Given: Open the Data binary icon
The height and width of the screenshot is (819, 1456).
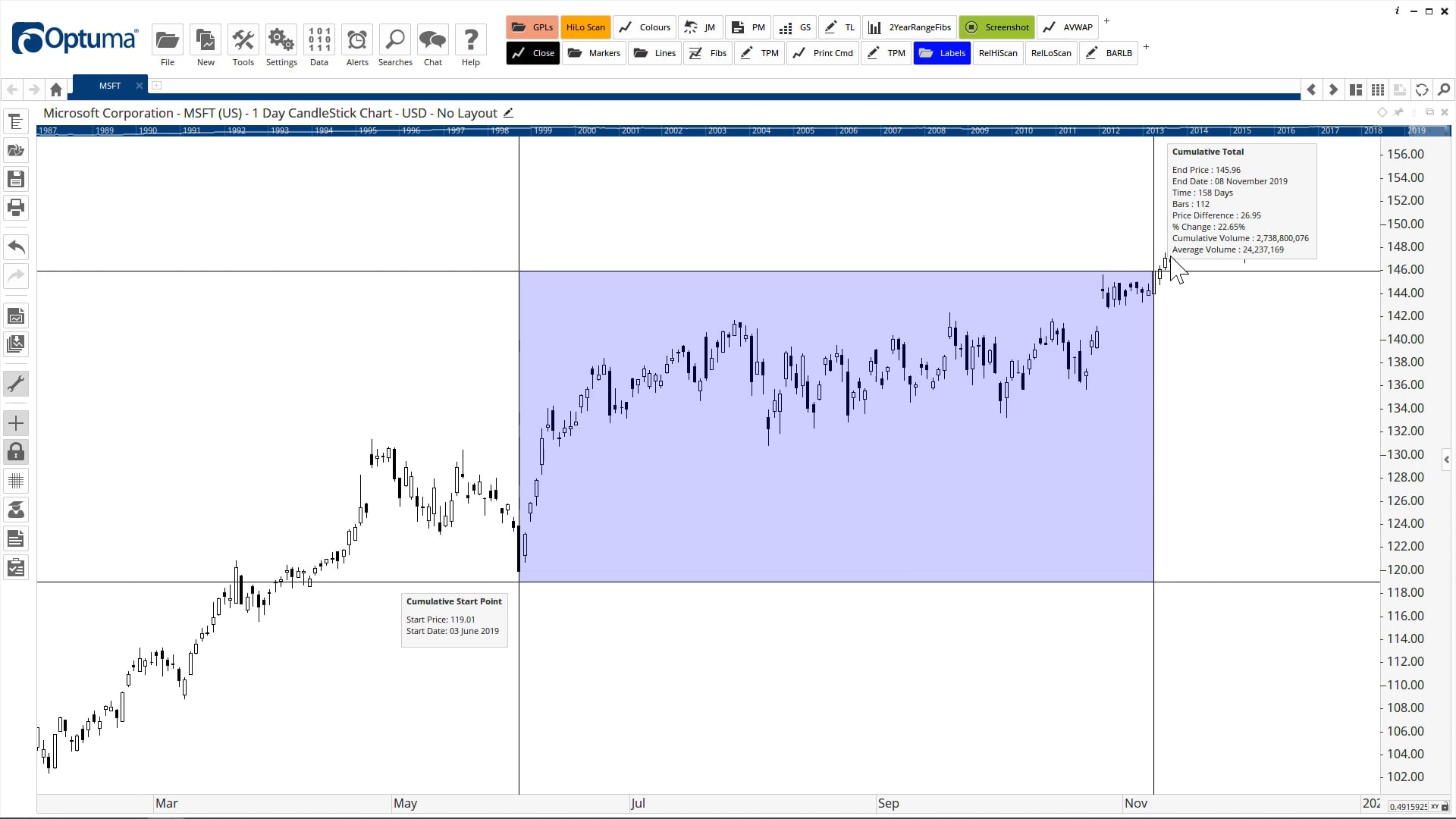Looking at the screenshot, I should pyautogui.click(x=318, y=40).
